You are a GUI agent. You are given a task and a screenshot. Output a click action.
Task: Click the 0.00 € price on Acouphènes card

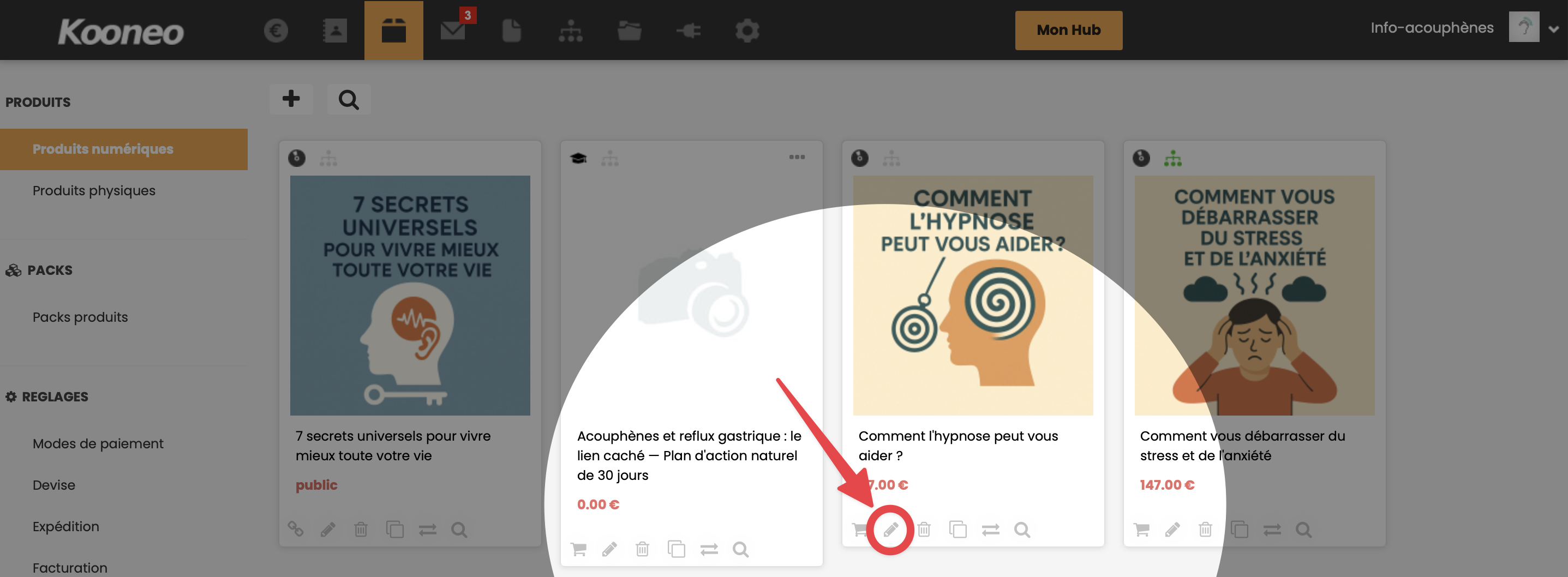pos(598,504)
